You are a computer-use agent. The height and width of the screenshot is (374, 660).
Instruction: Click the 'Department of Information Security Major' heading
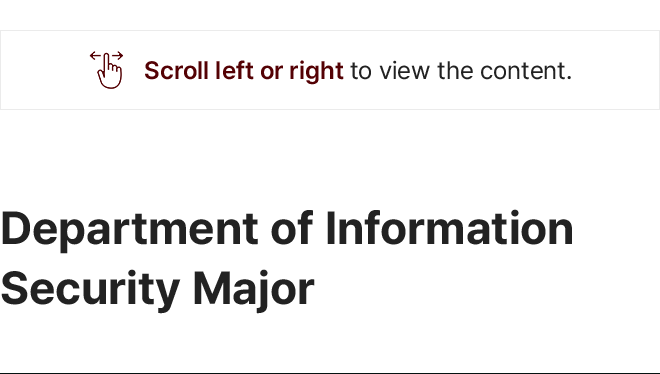tap(287, 259)
